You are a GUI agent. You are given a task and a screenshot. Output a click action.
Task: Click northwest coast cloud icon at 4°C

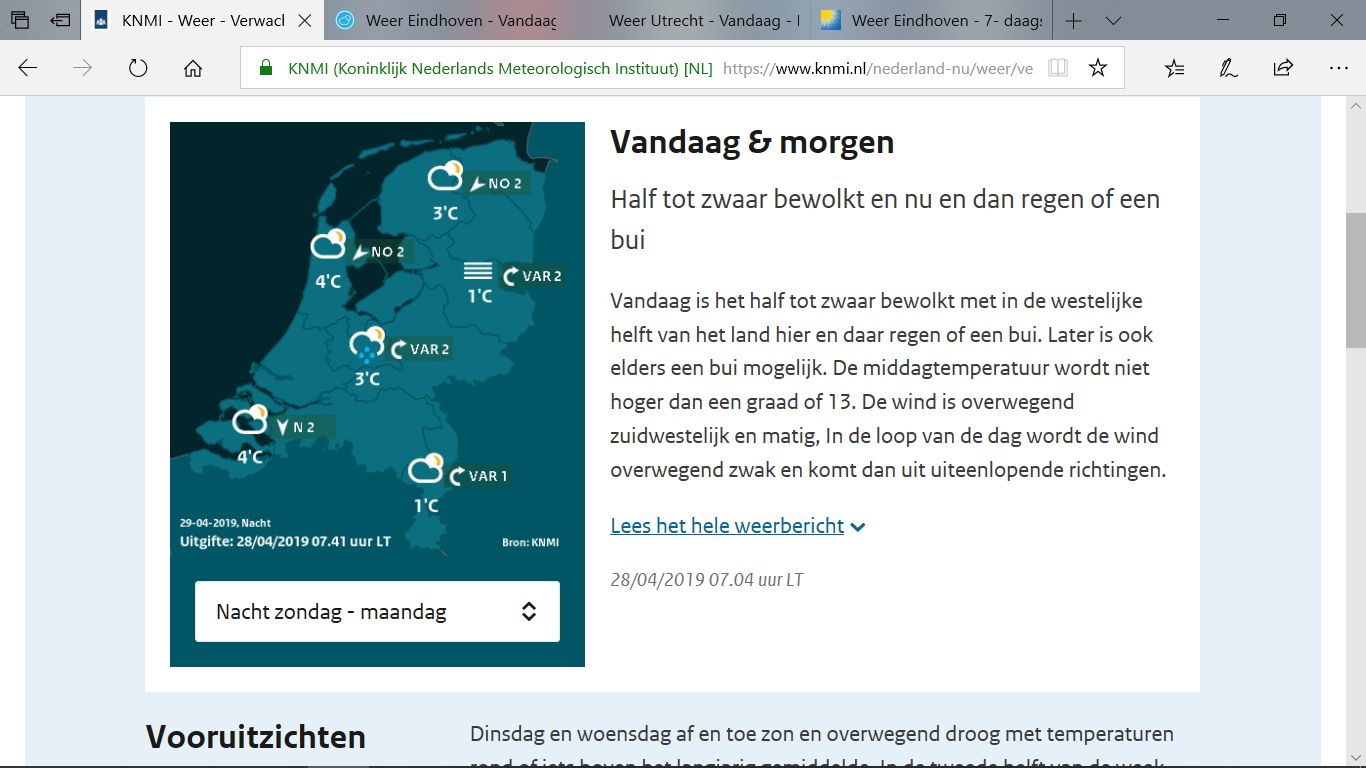[x=328, y=245]
